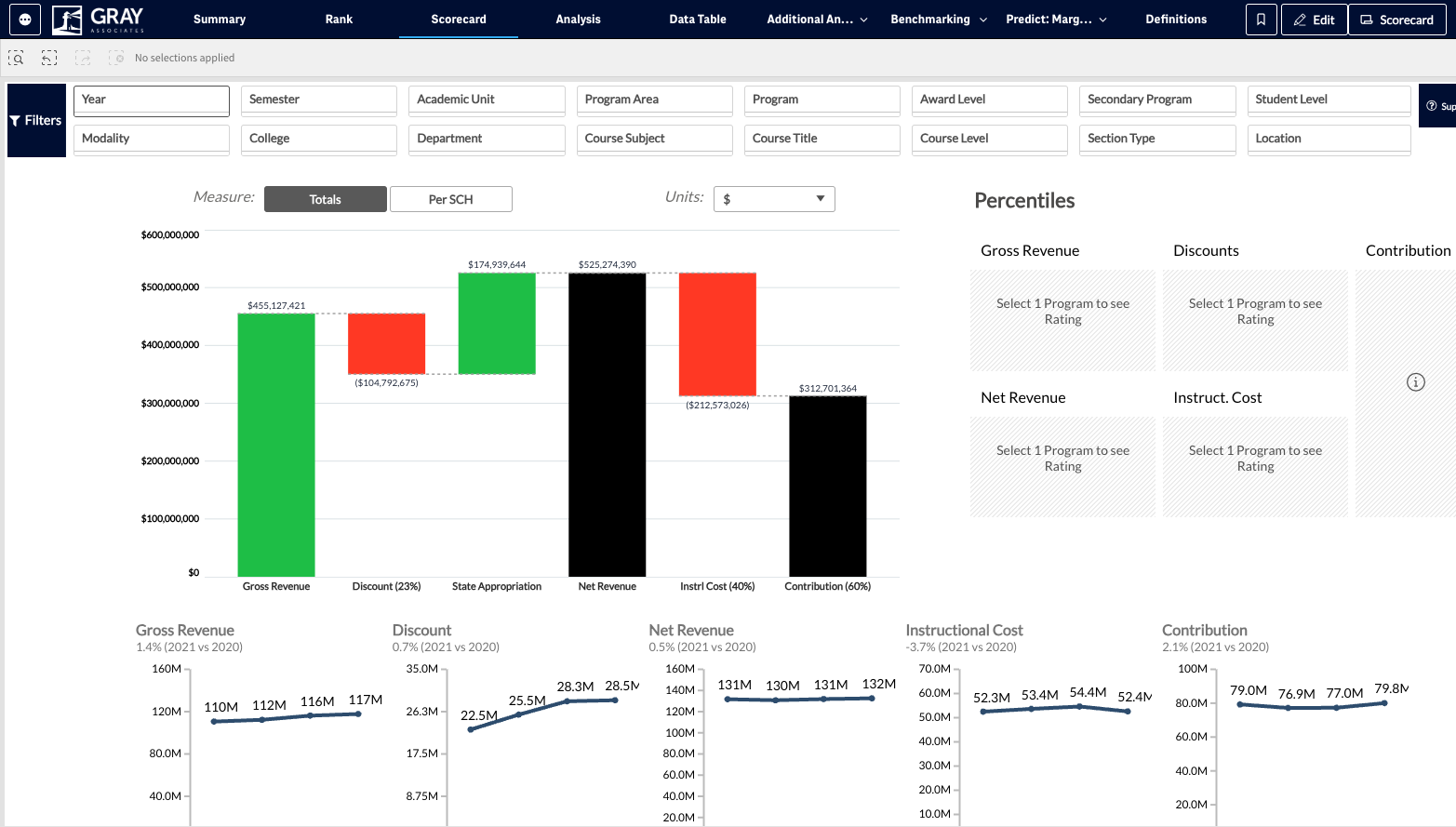This screenshot has width=1456, height=827.
Task: Click the Gray Associates logo
Action: (x=99, y=19)
